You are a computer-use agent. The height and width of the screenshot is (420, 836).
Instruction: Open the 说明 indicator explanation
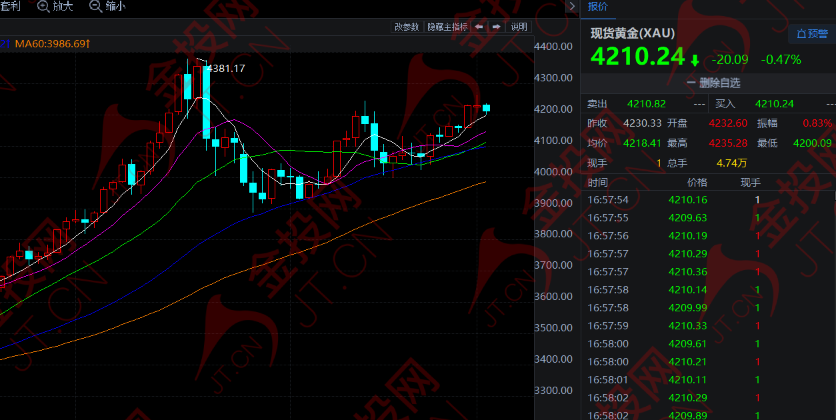point(518,27)
